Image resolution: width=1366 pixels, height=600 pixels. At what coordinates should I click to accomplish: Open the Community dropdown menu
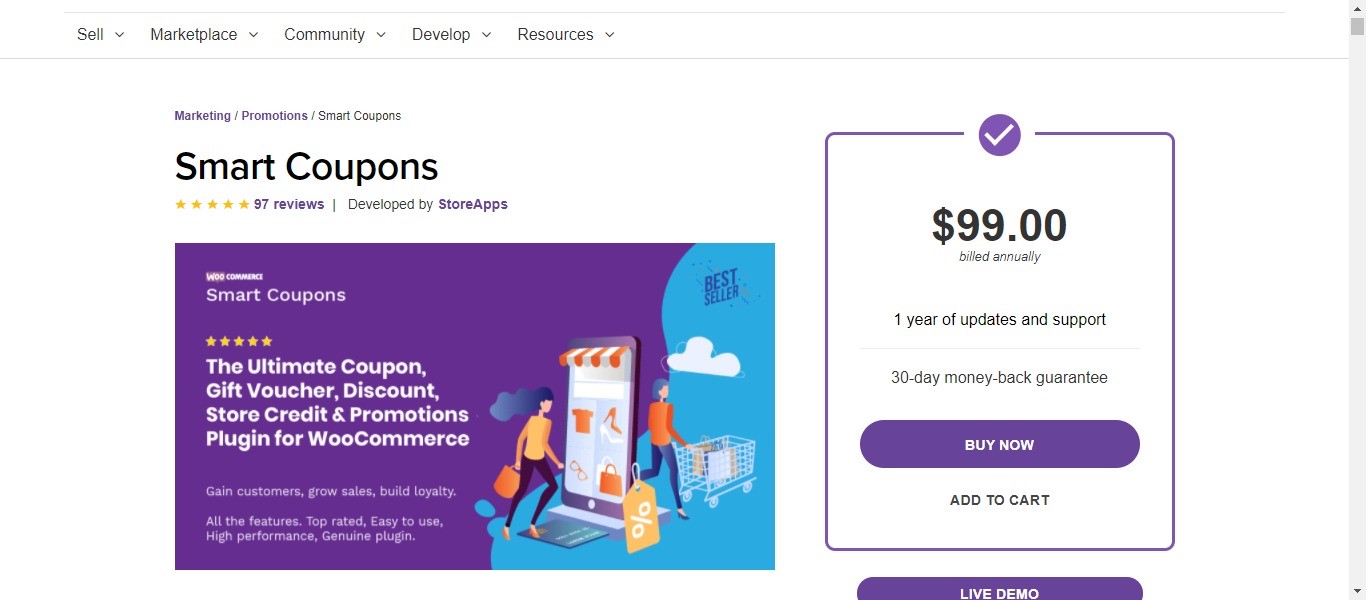(x=335, y=35)
